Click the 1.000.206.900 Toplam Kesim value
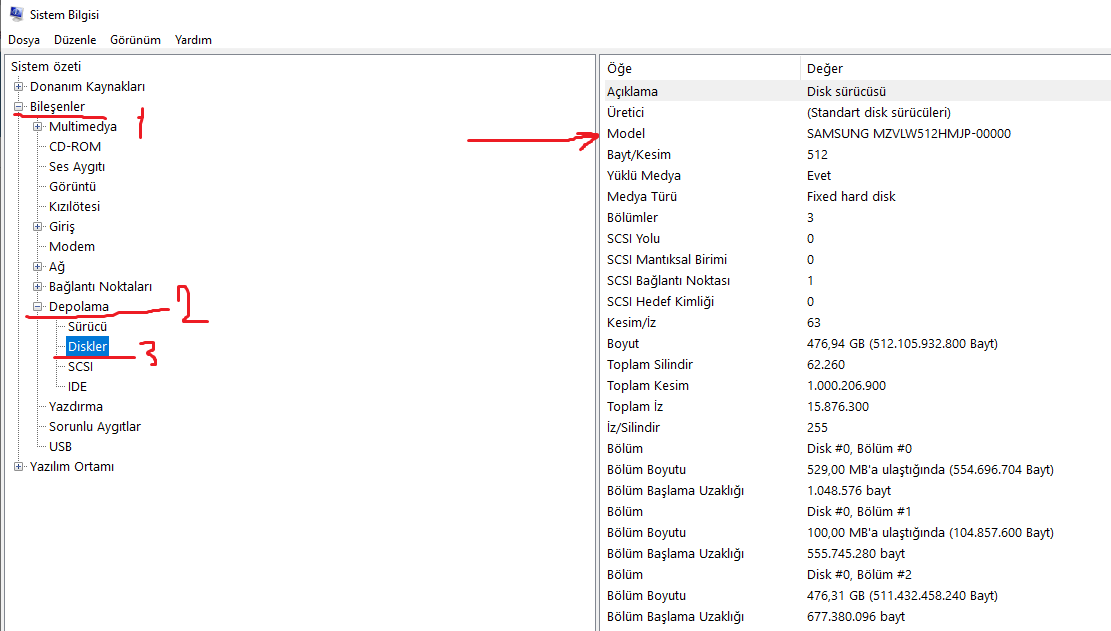The width and height of the screenshot is (1111, 631). (846, 386)
